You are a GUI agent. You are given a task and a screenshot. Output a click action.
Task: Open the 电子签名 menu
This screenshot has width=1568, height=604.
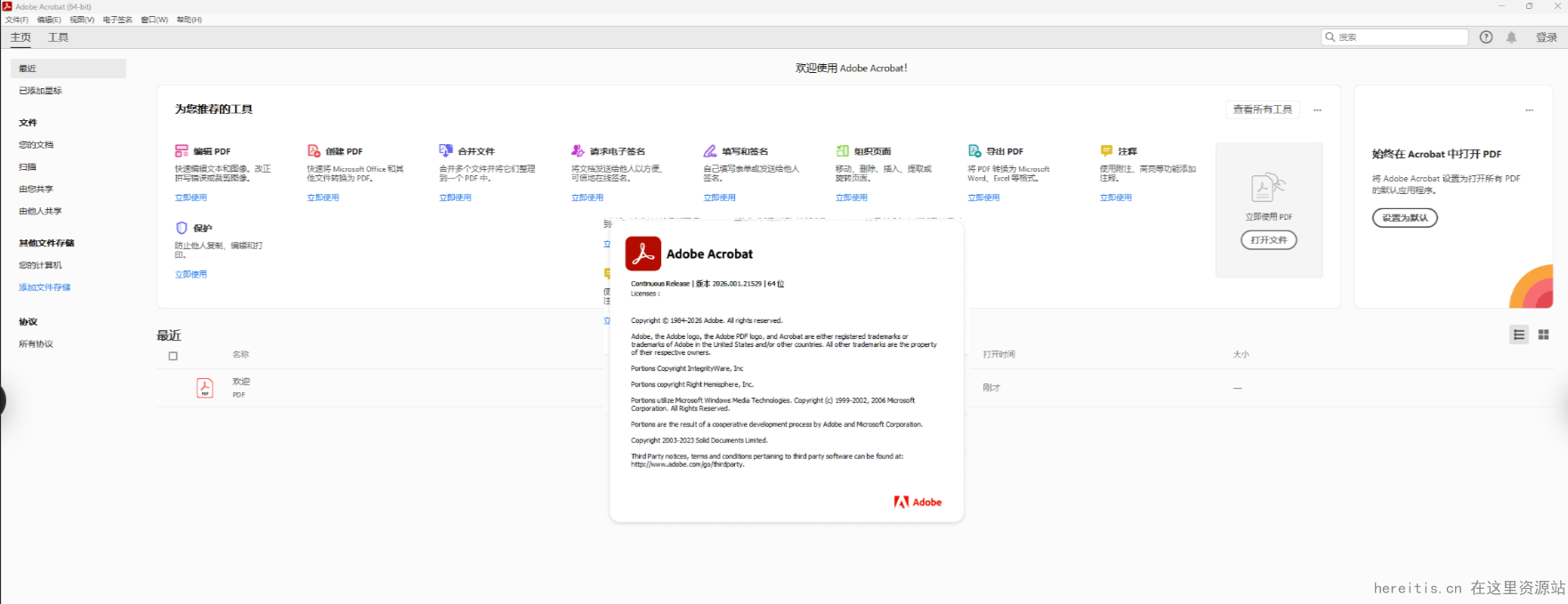pyautogui.click(x=117, y=20)
